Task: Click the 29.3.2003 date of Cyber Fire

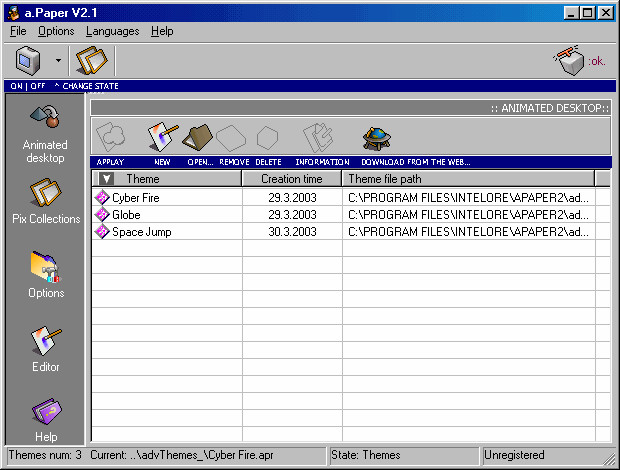Action: 292,197
